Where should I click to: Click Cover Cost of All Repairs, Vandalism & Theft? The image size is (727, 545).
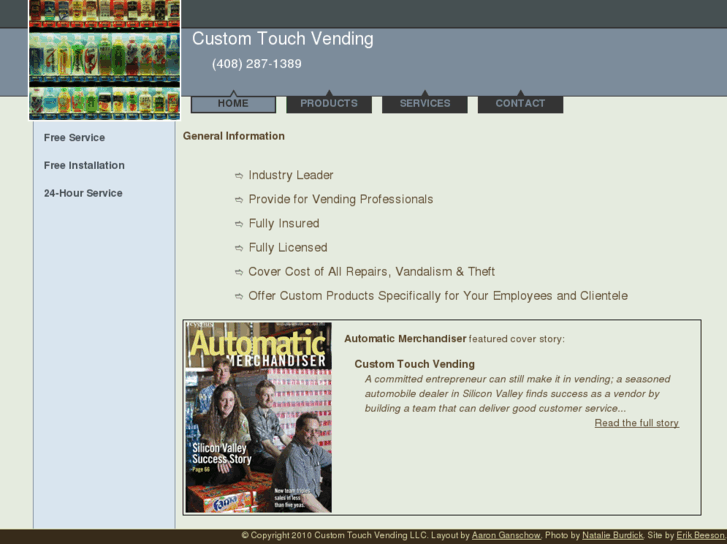pos(372,272)
